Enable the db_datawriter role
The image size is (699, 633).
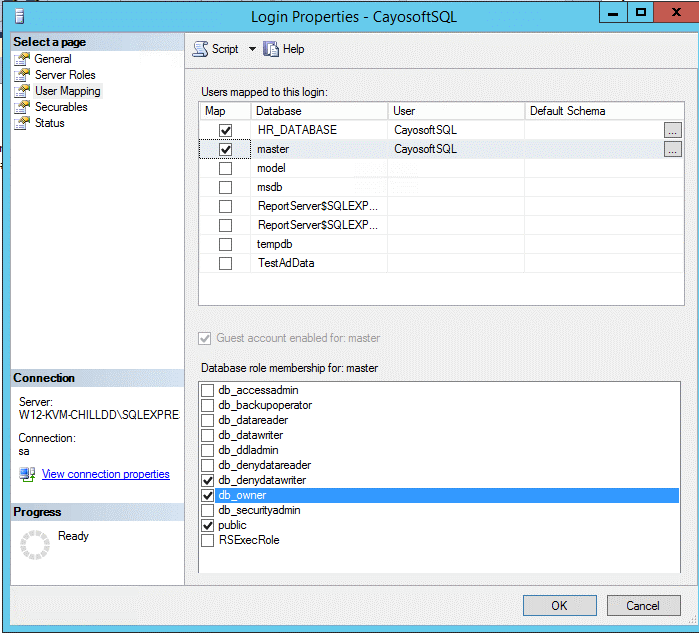(207, 435)
